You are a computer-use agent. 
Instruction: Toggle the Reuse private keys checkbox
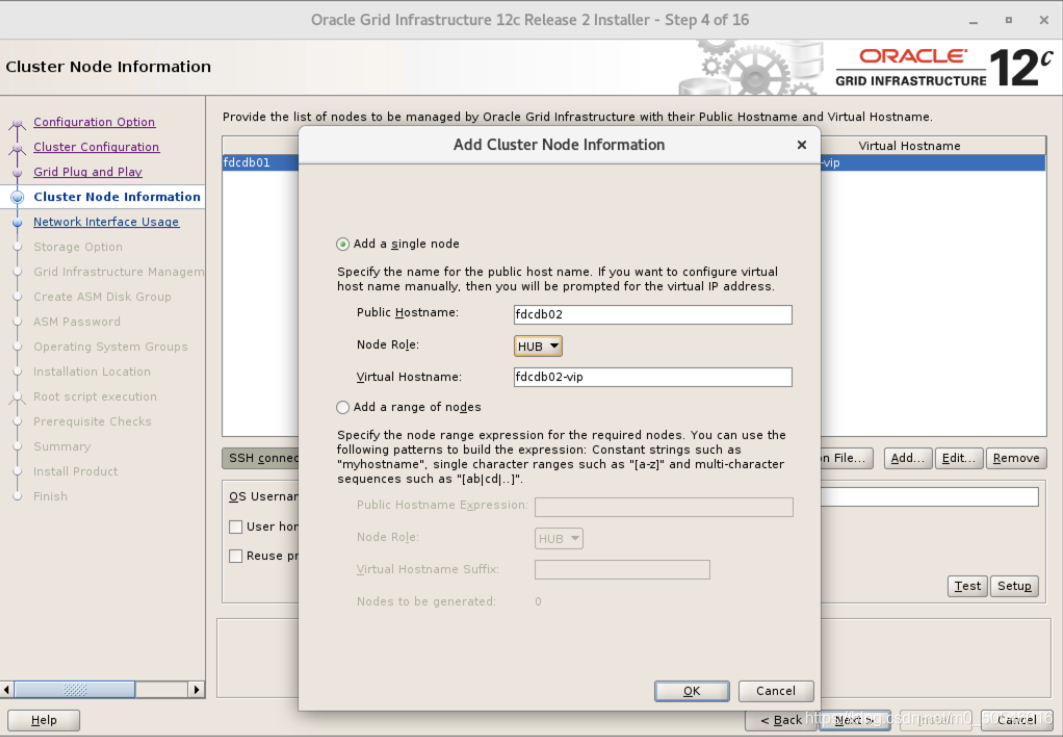(236, 556)
